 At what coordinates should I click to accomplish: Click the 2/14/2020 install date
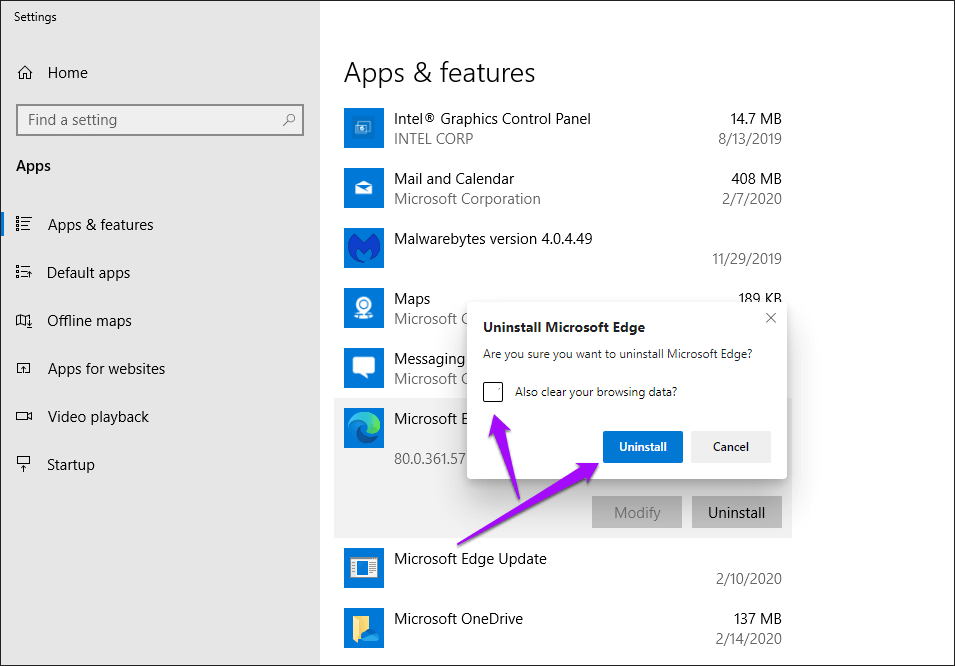[749, 639]
